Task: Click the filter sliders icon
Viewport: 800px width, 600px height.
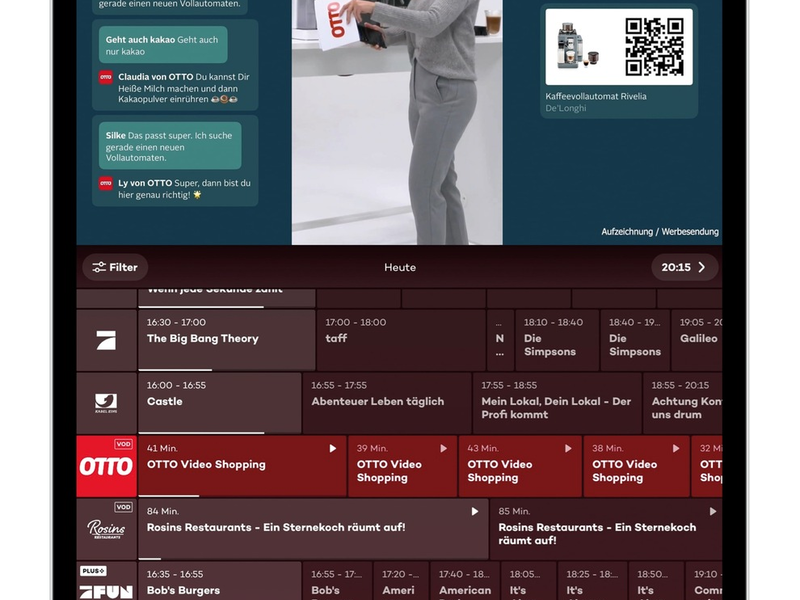Action: pyautogui.click(x=98, y=267)
